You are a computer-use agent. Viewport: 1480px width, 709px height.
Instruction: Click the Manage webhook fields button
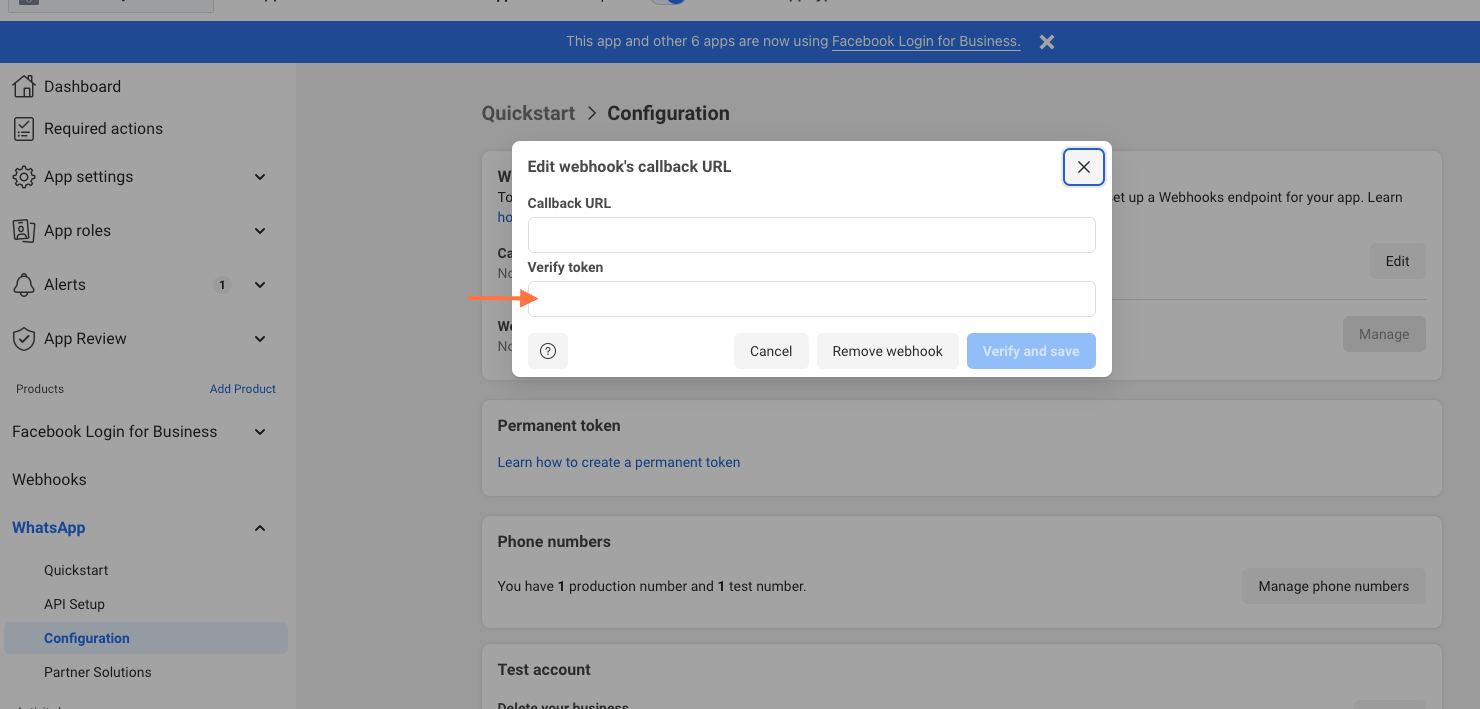[1384, 334]
